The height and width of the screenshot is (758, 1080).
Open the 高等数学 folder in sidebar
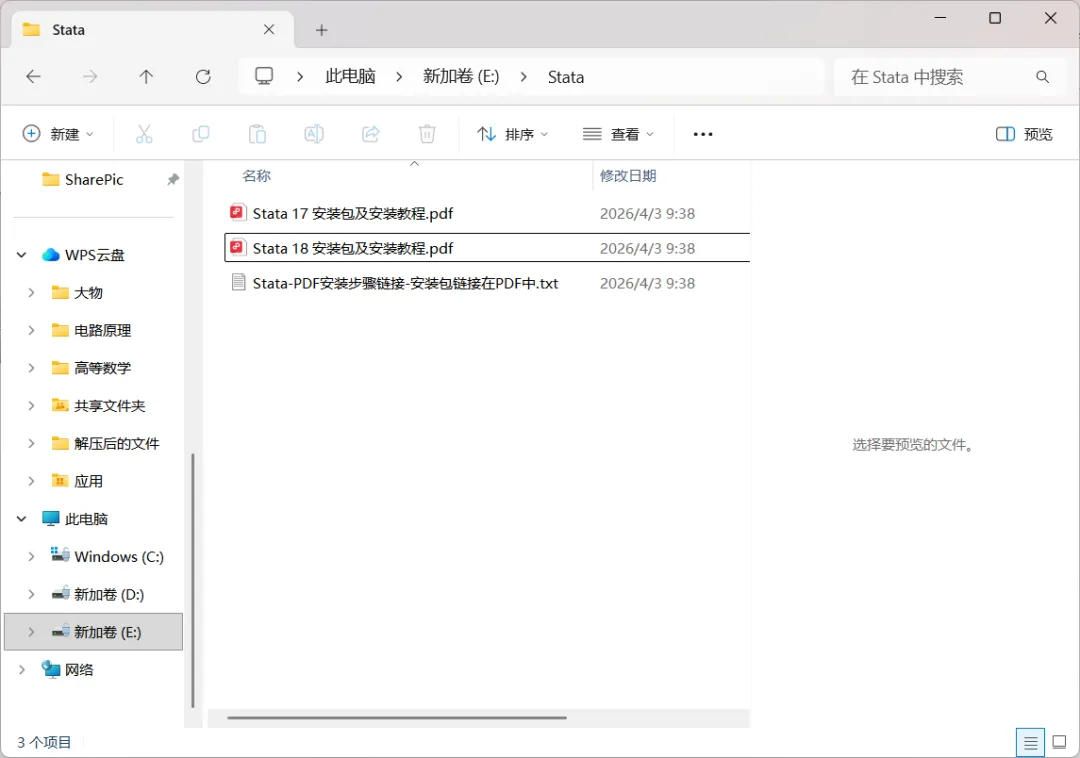(91, 368)
